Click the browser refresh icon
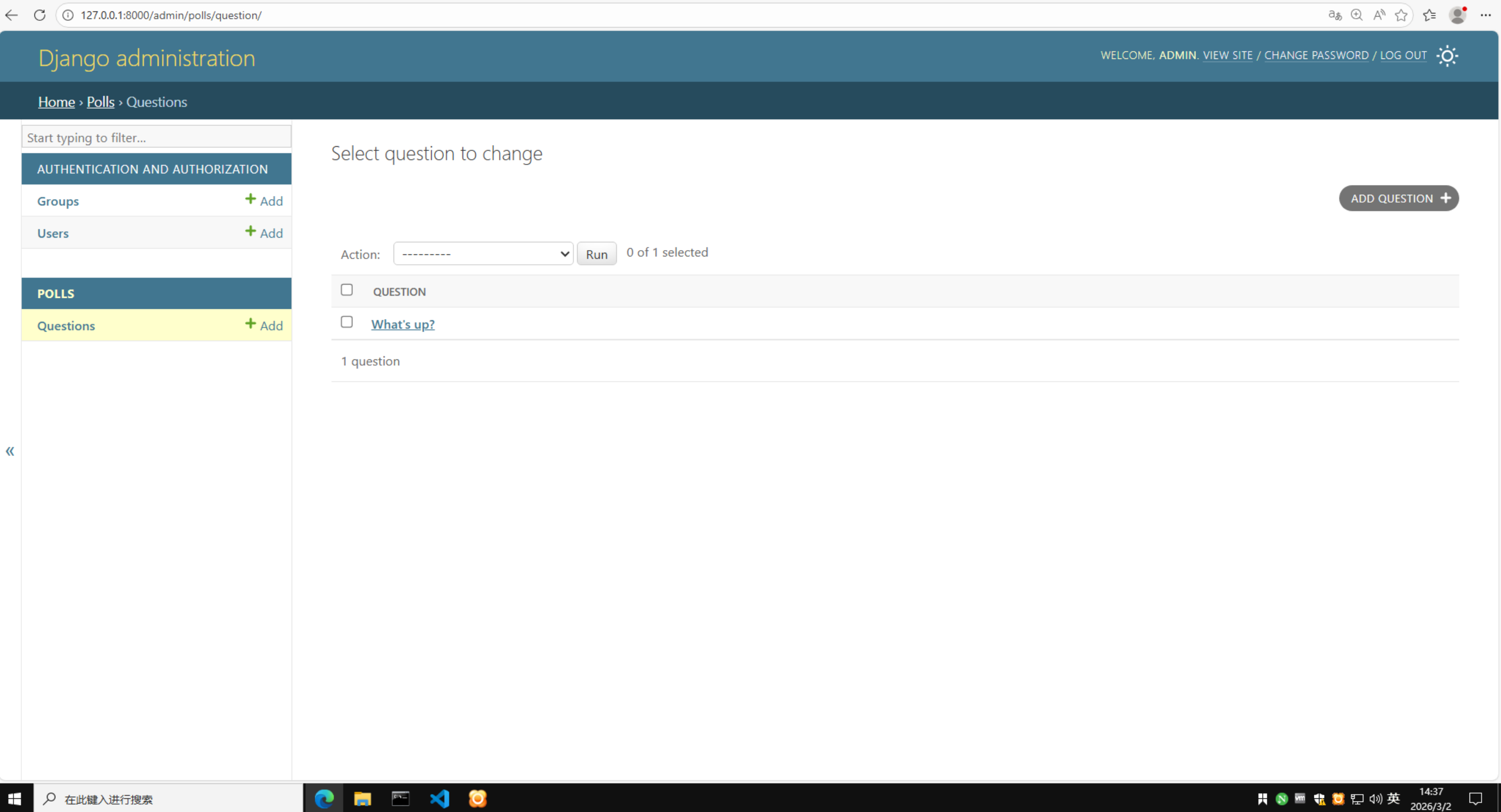1501x812 pixels. [x=39, y=15]
